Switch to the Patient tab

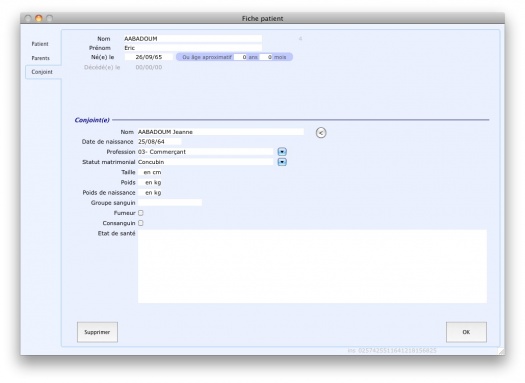click(40, 44)
